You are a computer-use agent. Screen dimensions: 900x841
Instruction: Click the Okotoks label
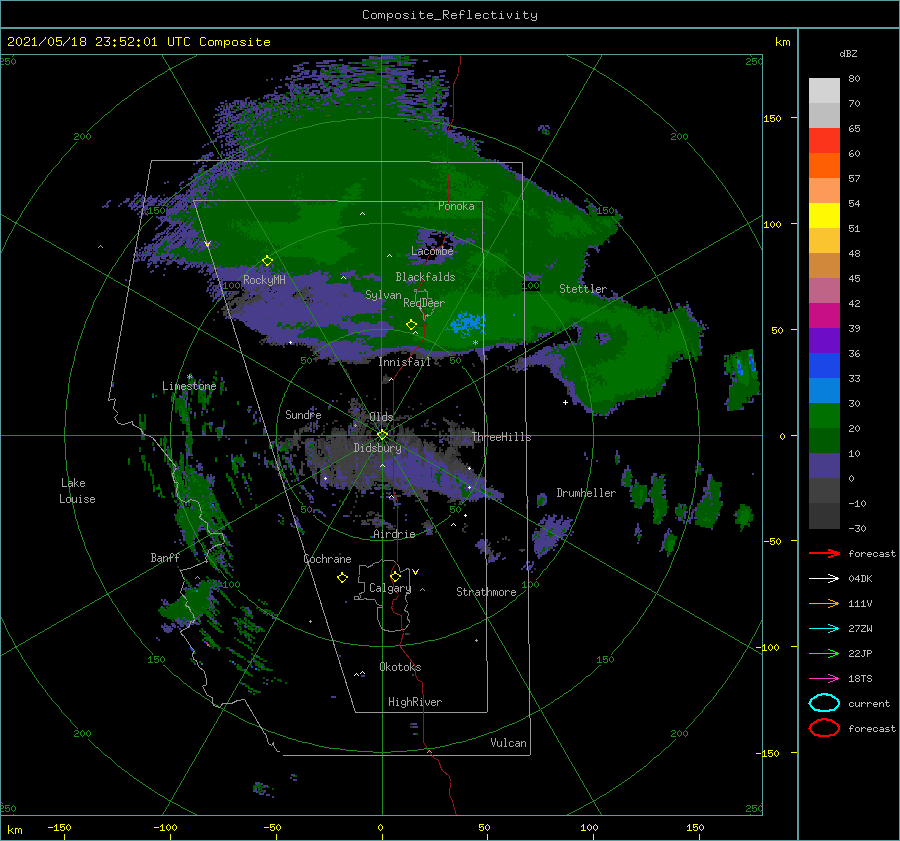[400, 667]
